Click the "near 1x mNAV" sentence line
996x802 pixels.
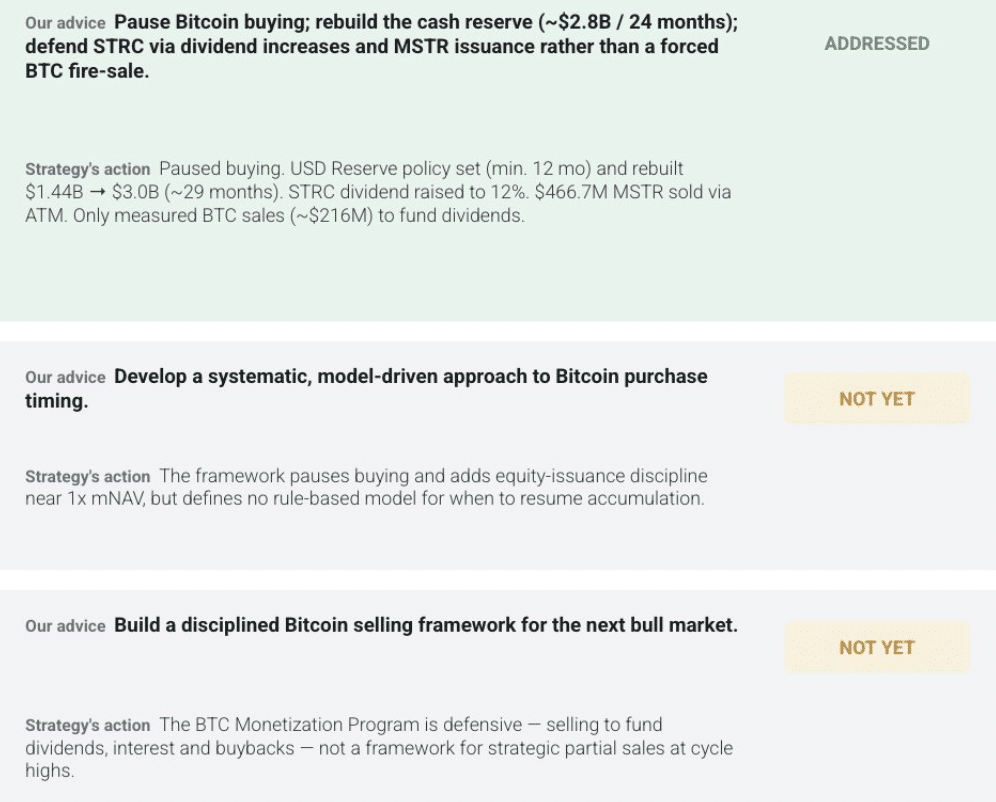pyautogui.click(x=365, y=498)
